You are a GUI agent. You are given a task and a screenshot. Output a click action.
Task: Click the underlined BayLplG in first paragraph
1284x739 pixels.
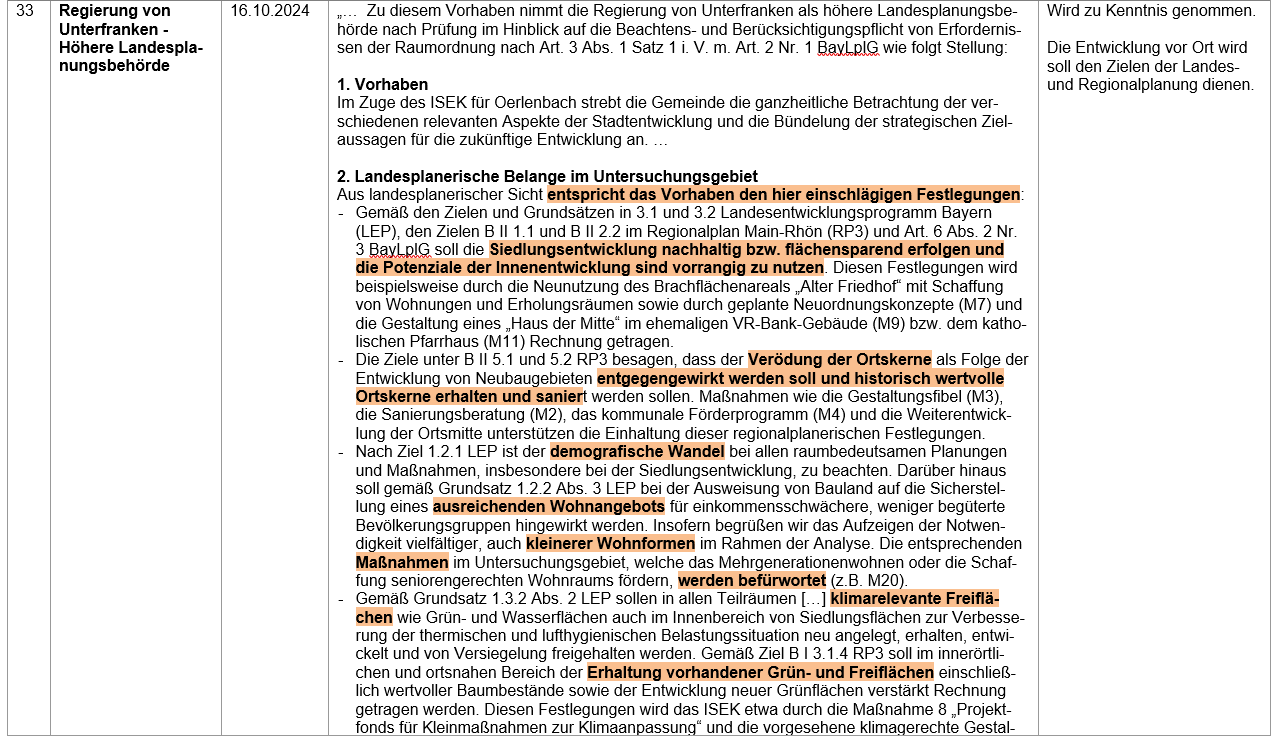tap(848, 47)
